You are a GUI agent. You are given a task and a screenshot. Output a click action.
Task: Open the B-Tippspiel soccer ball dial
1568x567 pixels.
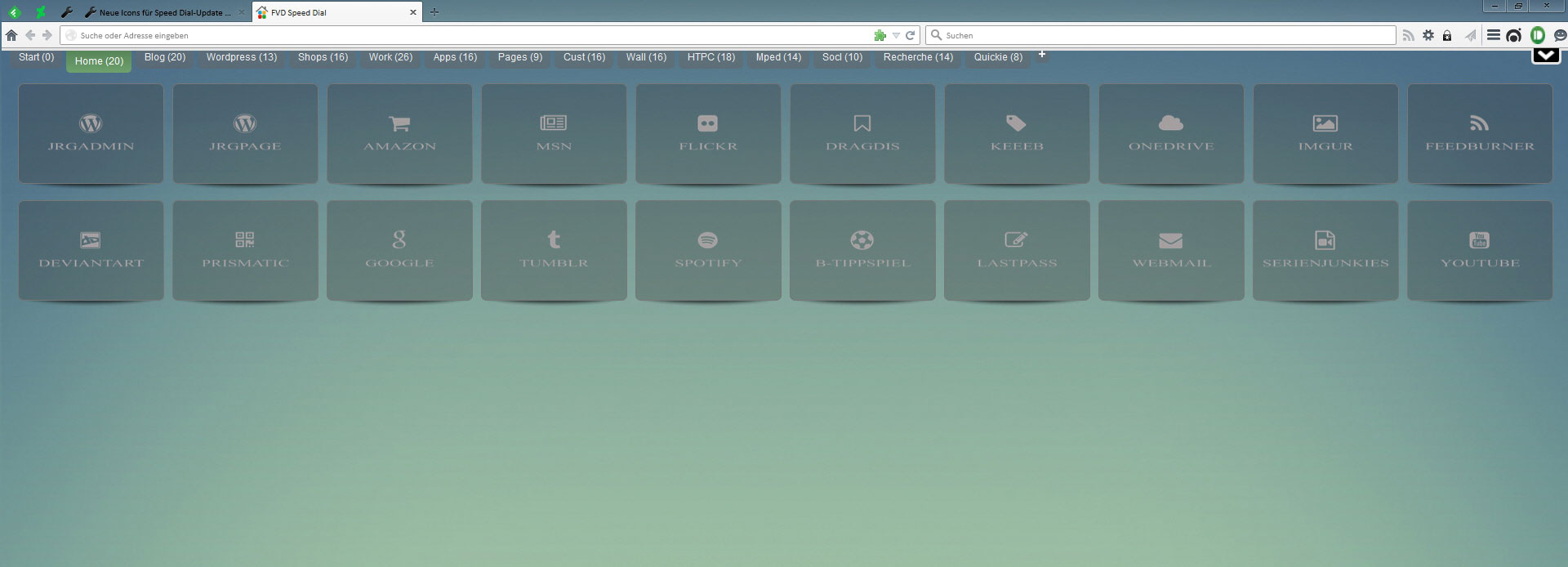tap(862, 251)
